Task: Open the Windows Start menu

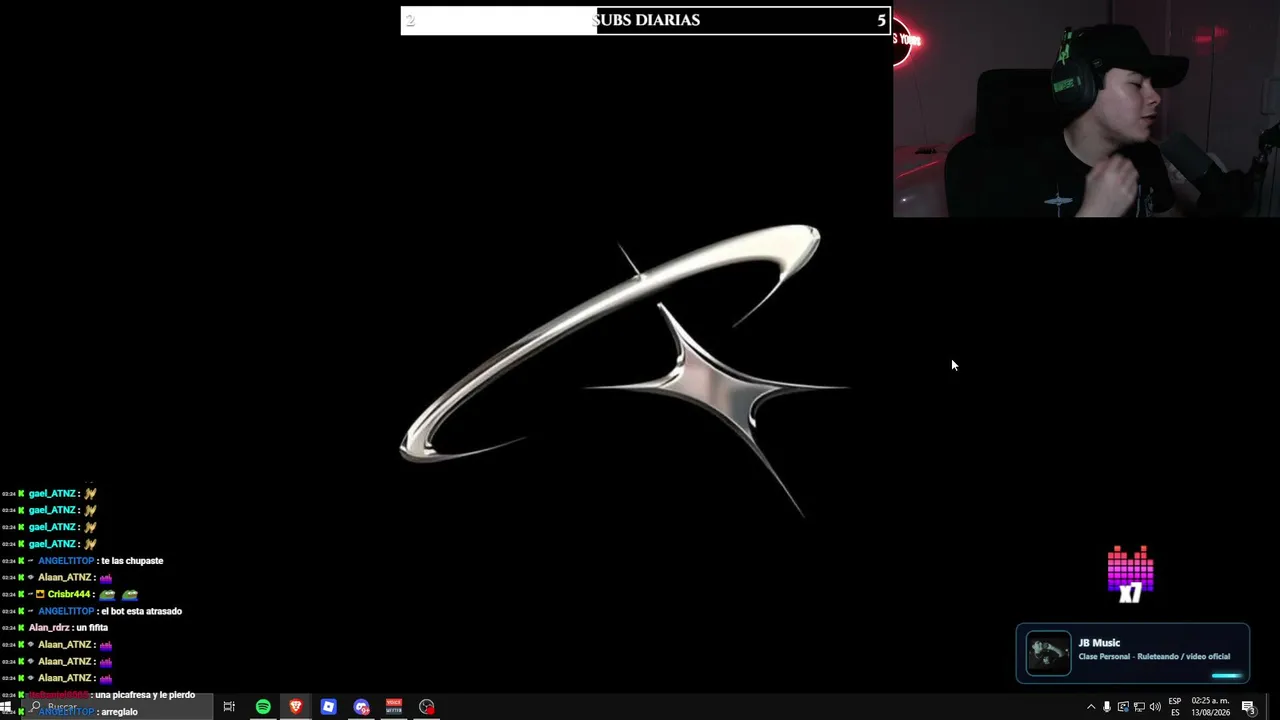Action: coord(5,707)
